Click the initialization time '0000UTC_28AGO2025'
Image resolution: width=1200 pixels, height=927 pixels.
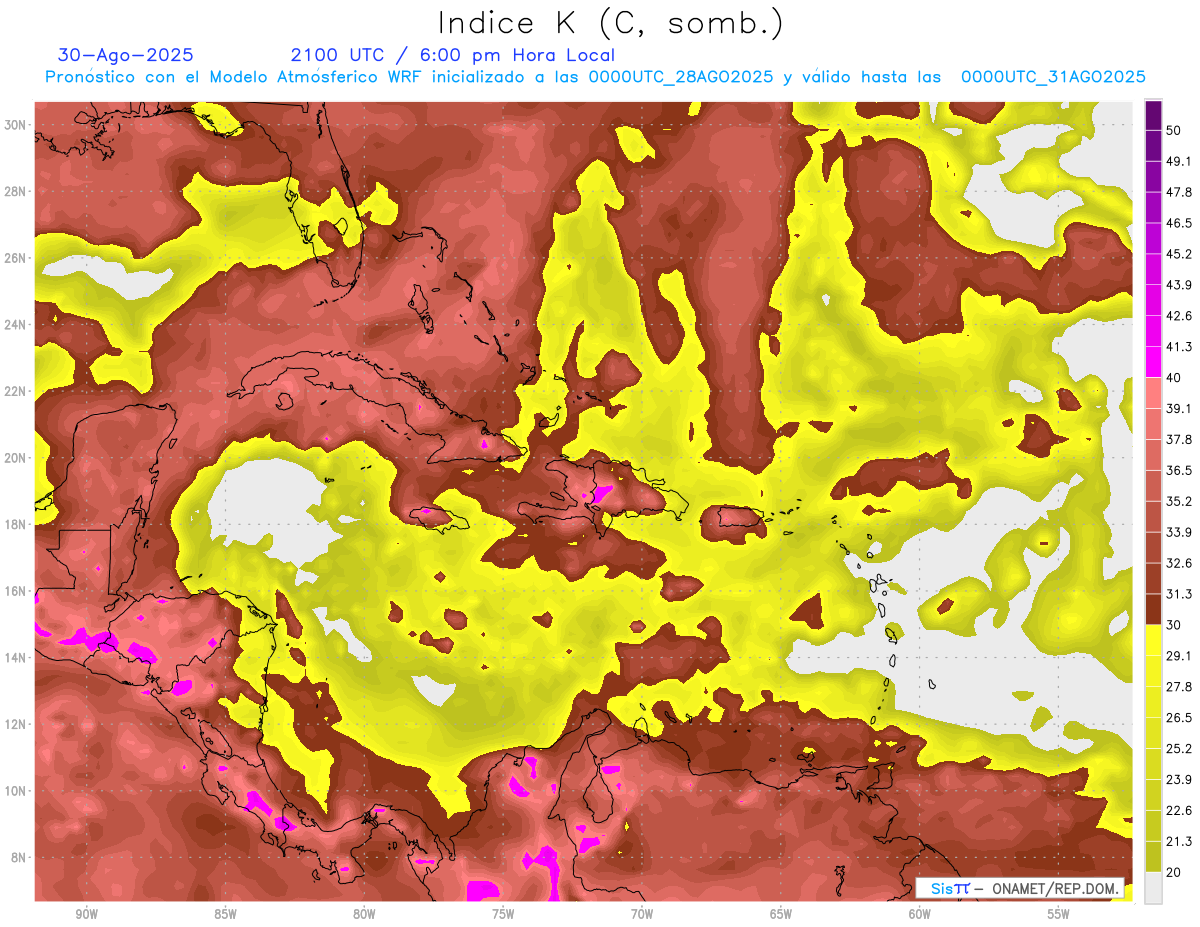681,77
